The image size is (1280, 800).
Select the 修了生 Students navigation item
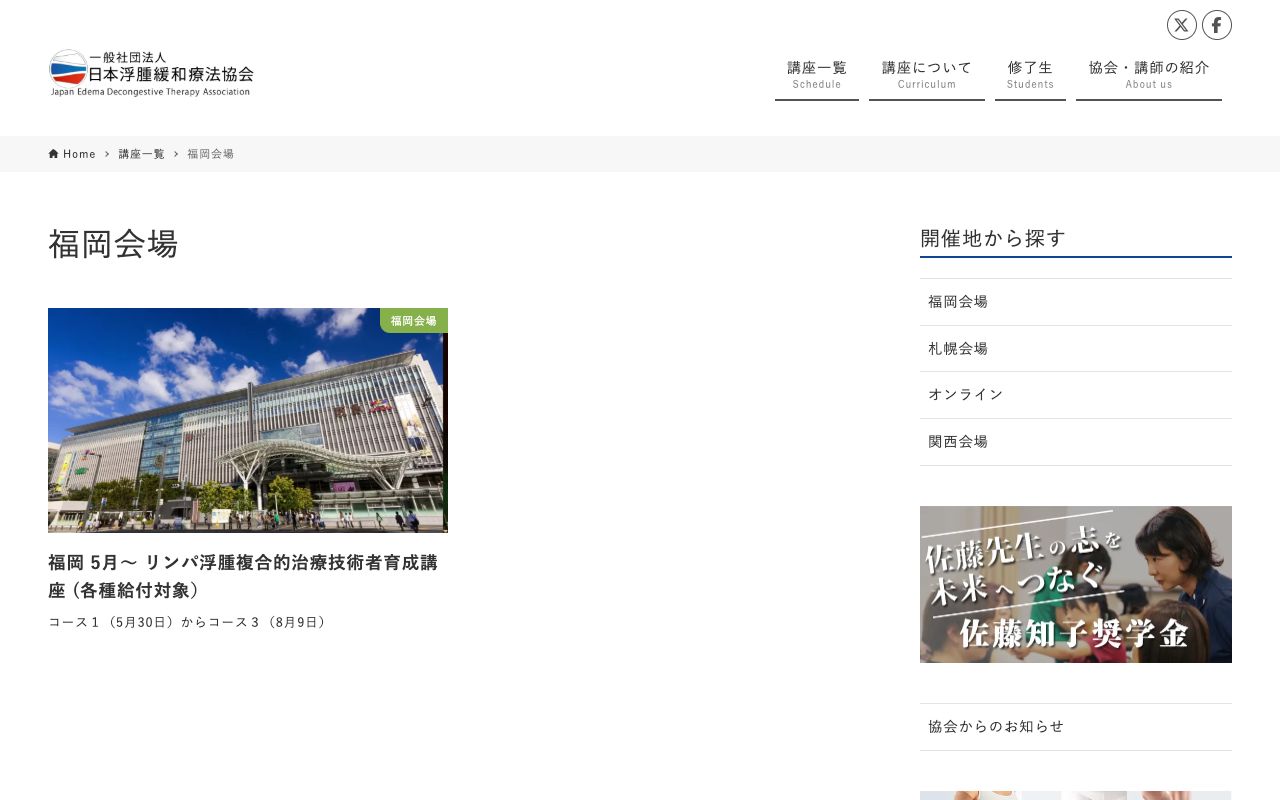click(x=1030, y=72)
